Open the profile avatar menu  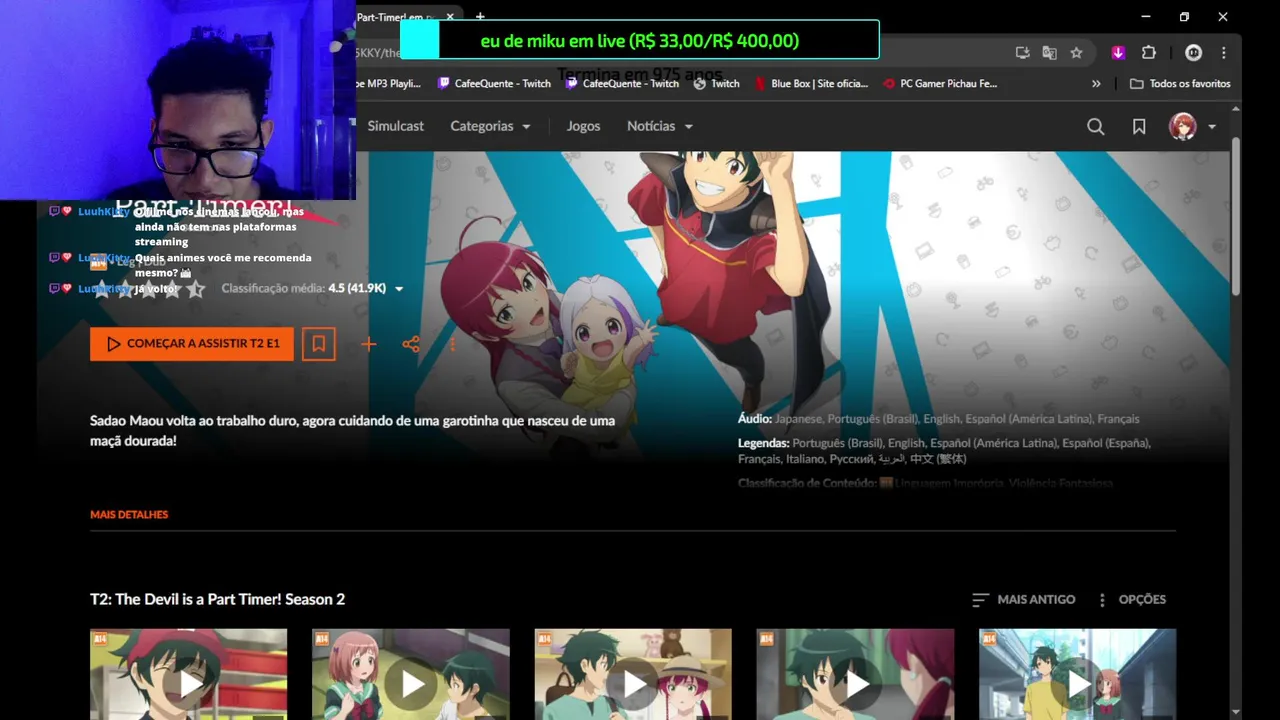(x=1183, y=126)
